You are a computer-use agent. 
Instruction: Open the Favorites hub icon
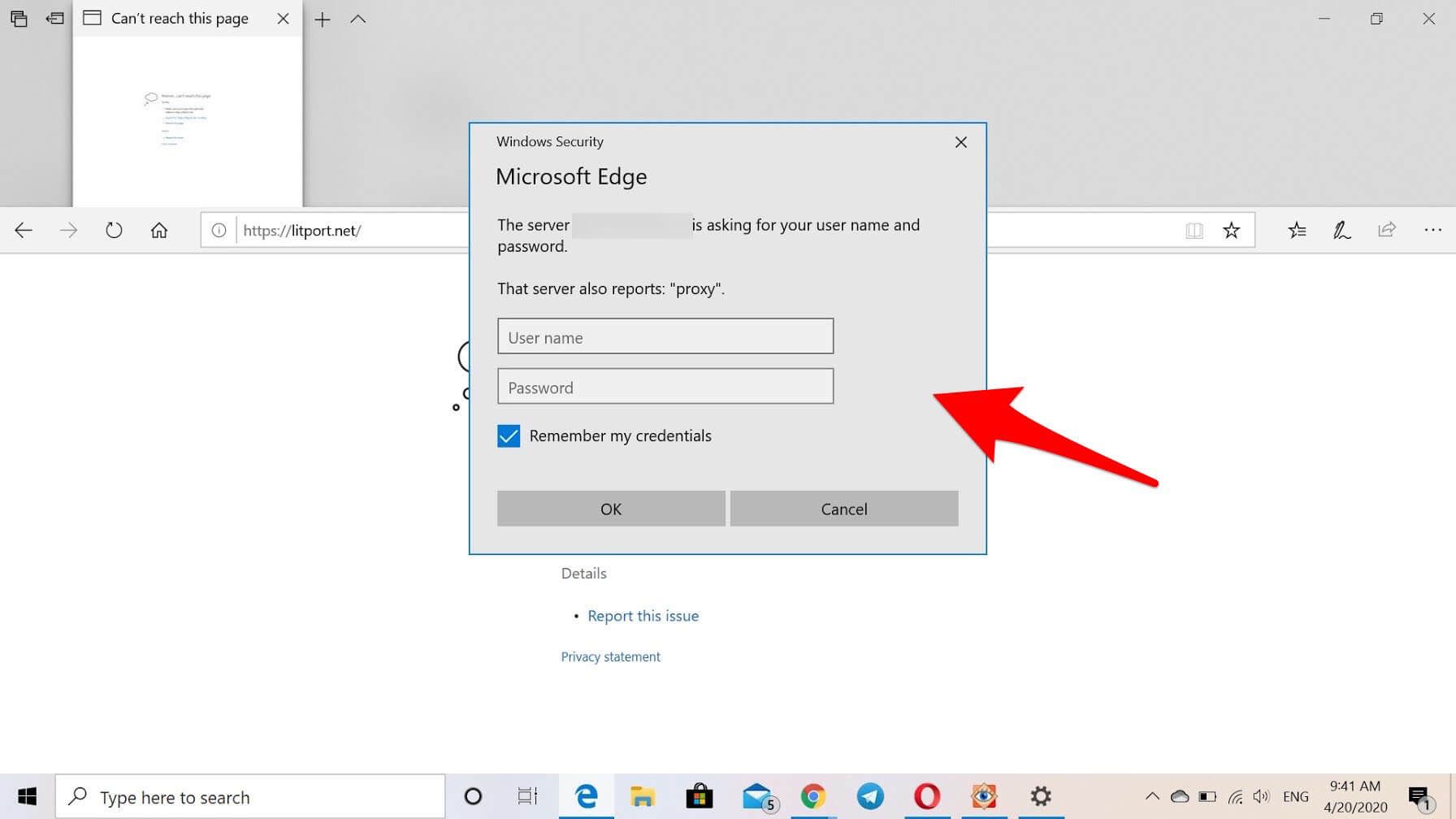click(1297, 231)
